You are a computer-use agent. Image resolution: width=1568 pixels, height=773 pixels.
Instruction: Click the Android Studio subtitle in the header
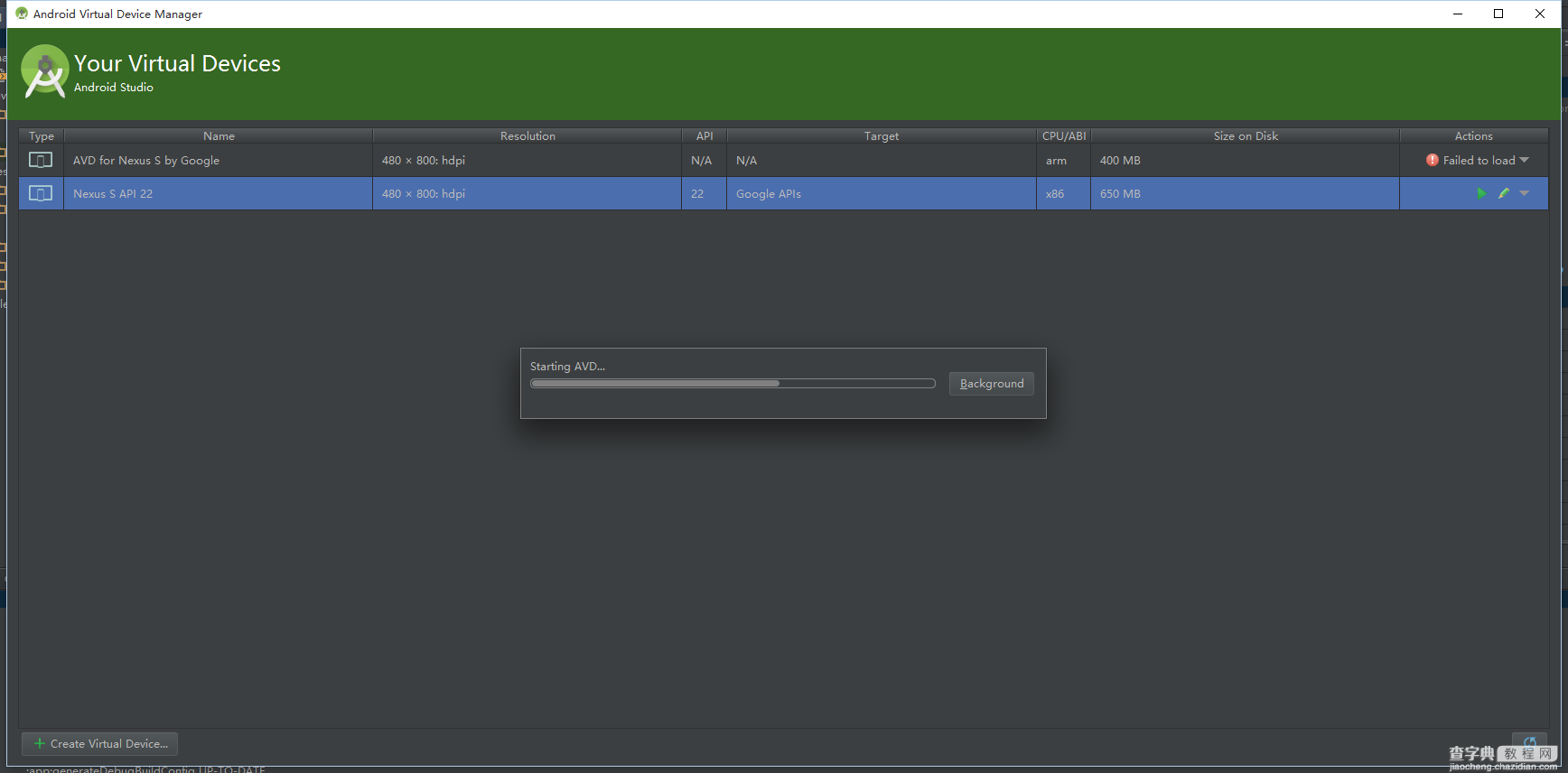click(114, 88)
